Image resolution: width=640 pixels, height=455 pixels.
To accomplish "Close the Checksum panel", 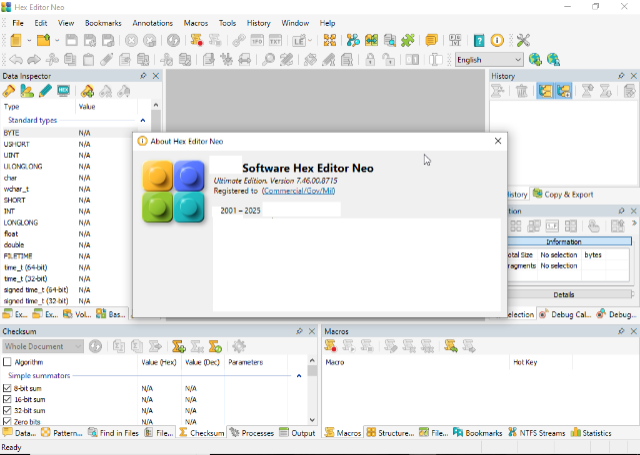I will (x=312, y=331).
